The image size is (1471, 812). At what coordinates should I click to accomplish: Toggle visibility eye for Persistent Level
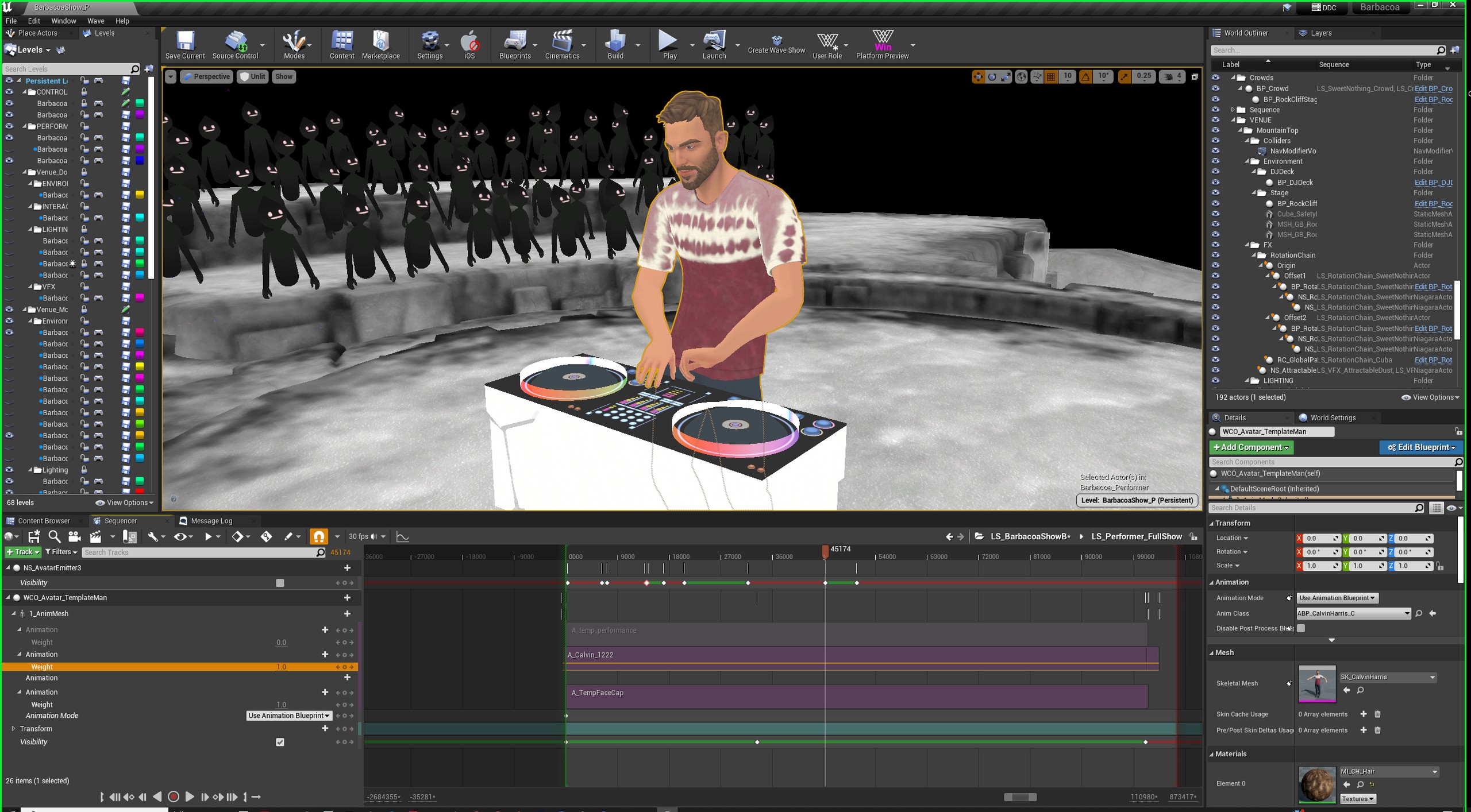coord(9,80)
